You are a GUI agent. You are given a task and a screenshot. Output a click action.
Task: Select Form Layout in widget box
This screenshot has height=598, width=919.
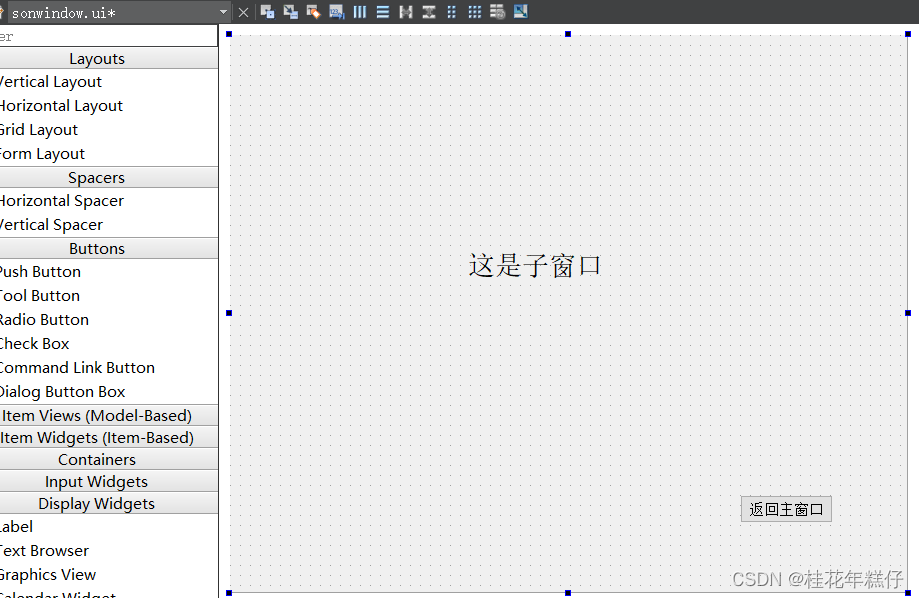pos(108,154)
